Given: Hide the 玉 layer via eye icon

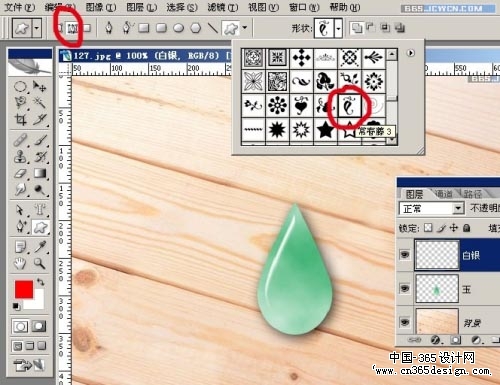Looking at the screenshot, I should pos(405,288).
